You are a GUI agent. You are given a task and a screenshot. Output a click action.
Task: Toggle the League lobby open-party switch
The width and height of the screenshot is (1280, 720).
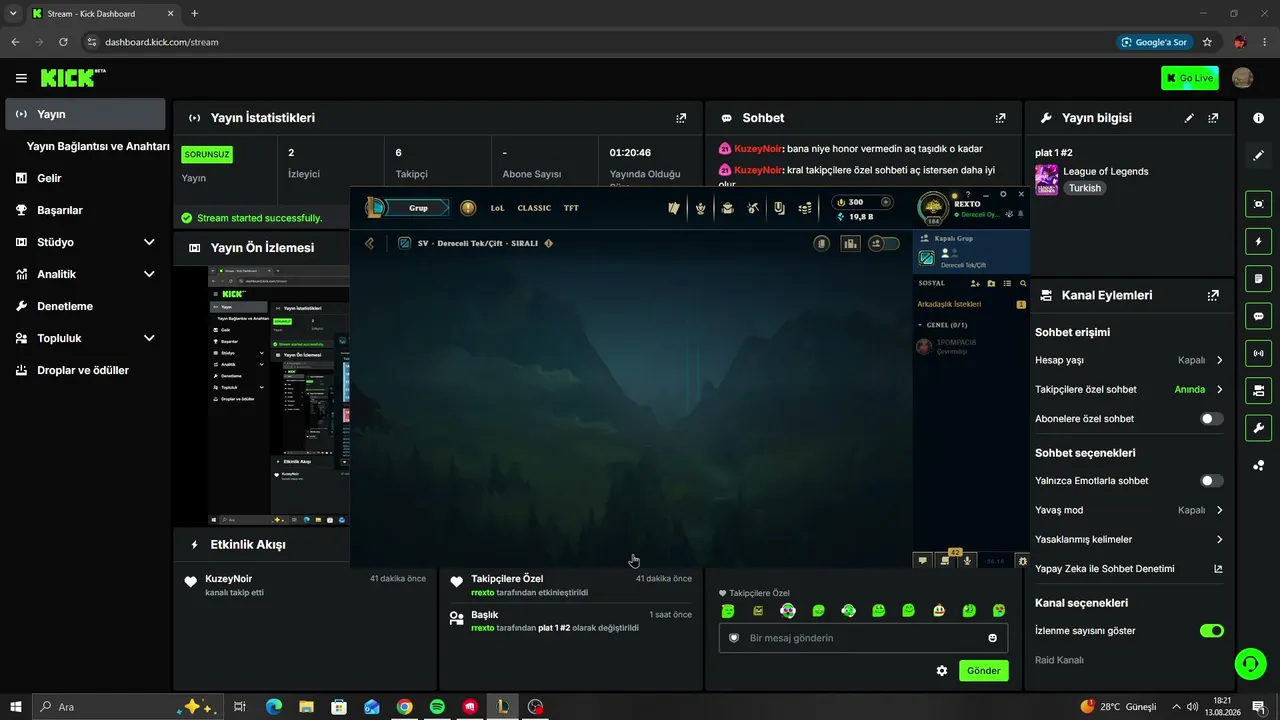tap(883, 243)
